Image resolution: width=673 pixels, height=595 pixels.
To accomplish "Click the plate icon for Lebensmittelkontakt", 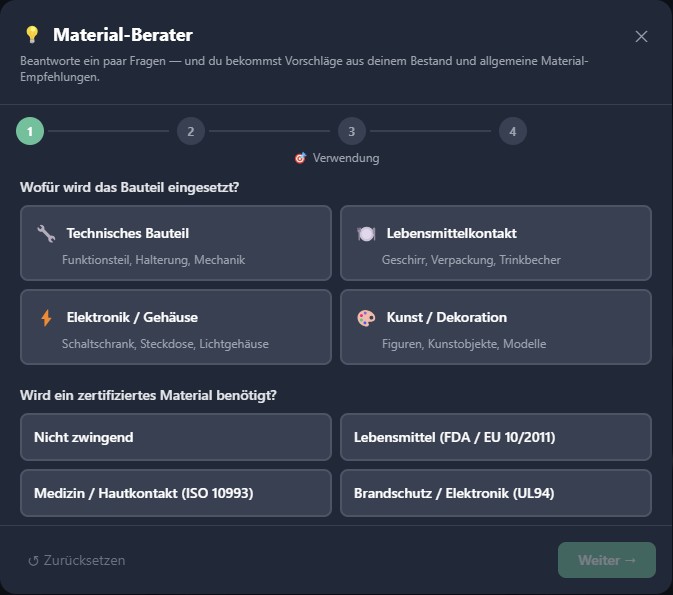I will click(366, 234).
